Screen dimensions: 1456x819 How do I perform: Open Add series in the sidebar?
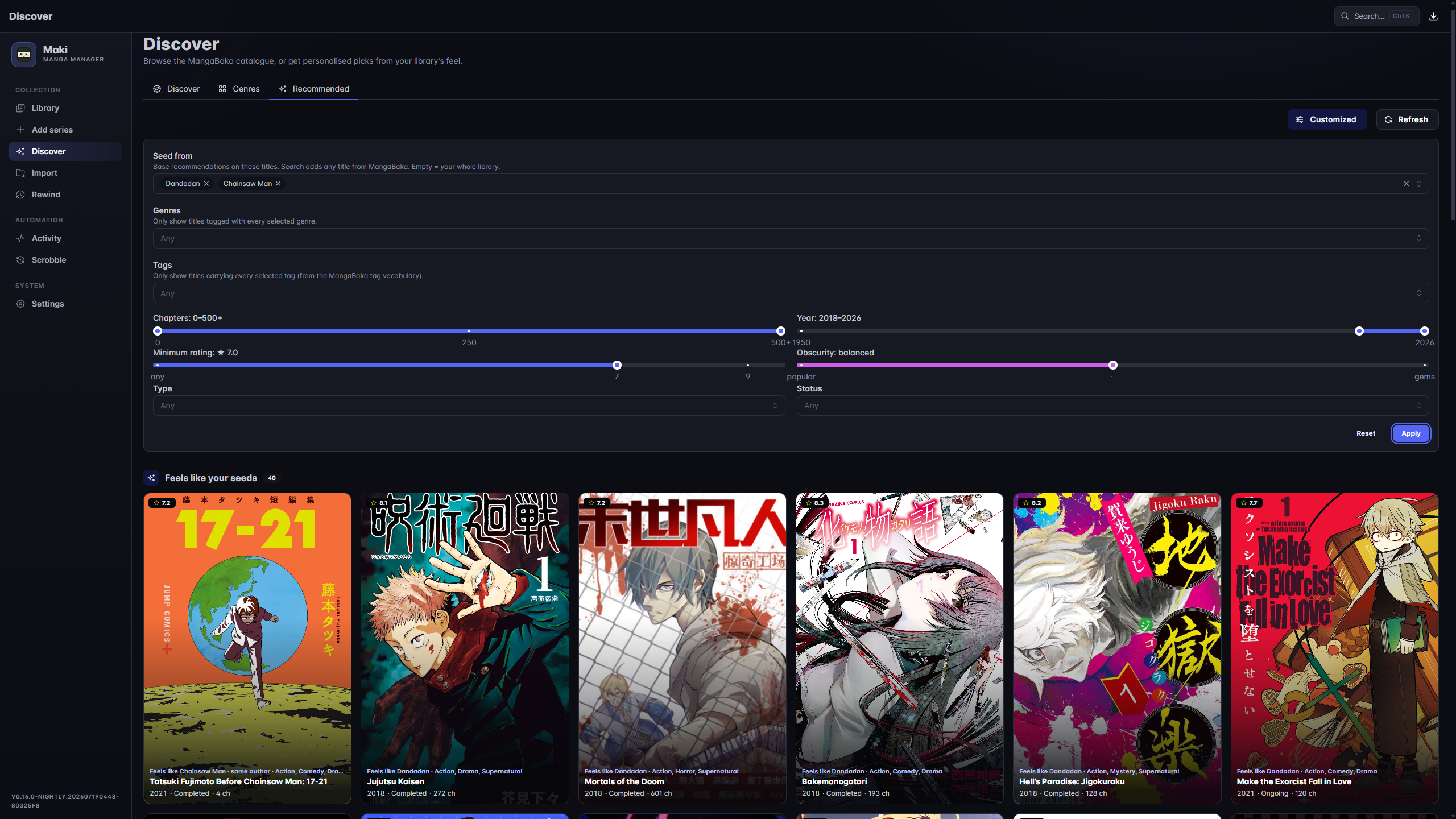[x=65, y=130]
